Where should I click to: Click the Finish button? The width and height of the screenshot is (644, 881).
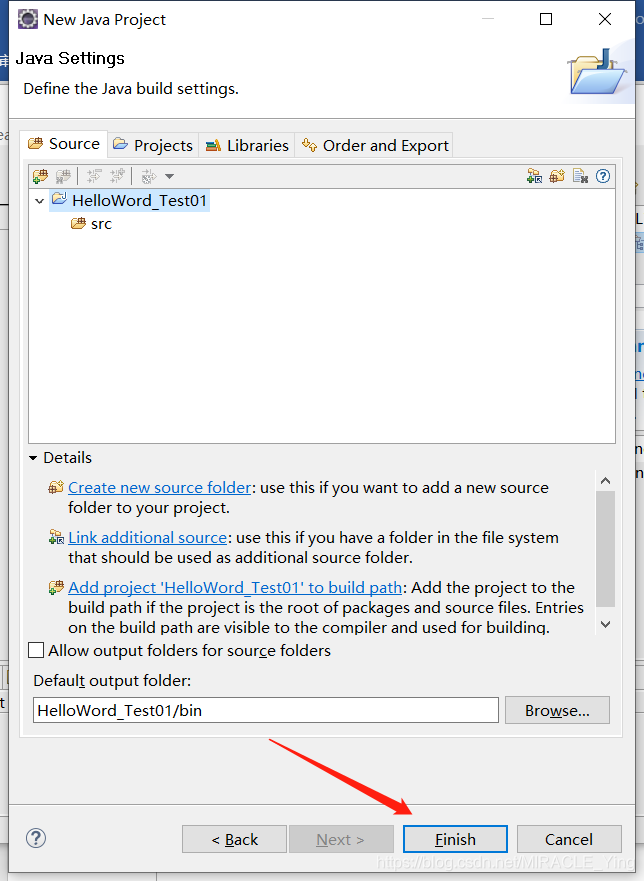coord(455,839)
